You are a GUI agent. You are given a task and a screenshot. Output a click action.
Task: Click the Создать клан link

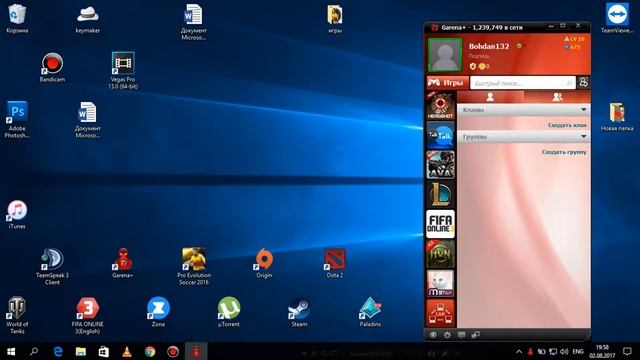(x=567, y=125)
